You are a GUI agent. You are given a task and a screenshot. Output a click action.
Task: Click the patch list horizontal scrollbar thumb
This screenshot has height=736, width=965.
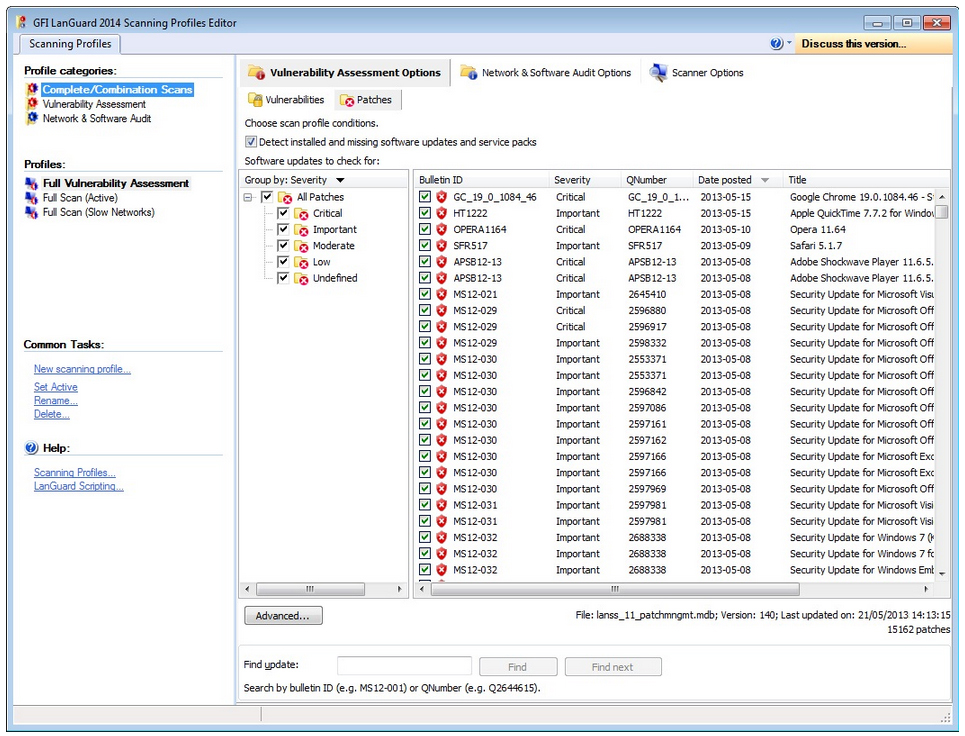pos(615,590)
